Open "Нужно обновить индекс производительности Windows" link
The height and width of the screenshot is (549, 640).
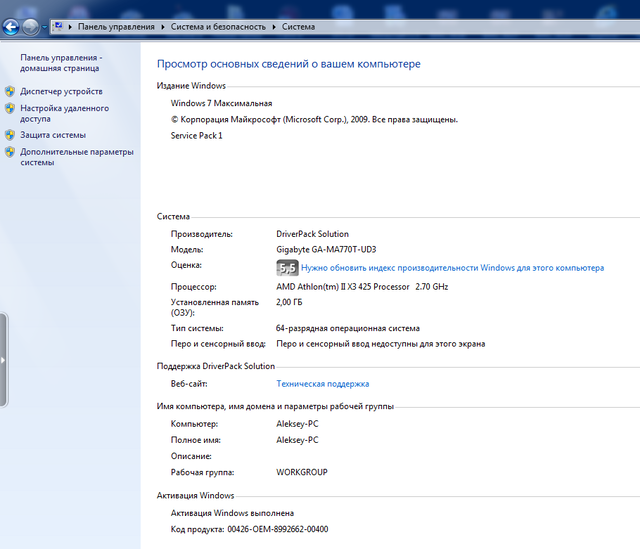point(452,268)
